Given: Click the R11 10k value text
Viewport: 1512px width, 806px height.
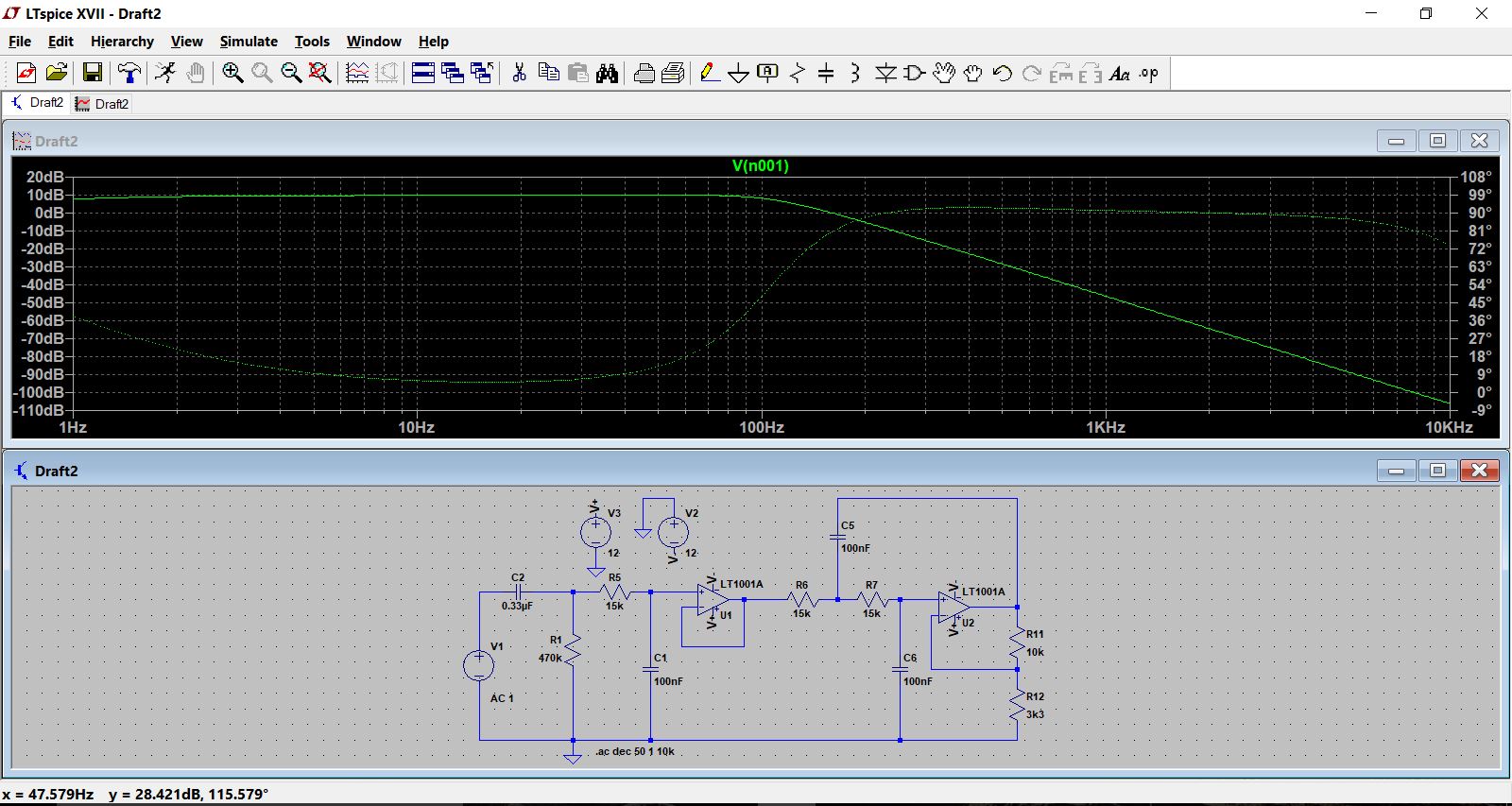Looking at the screenshot, I should 1035,652.
